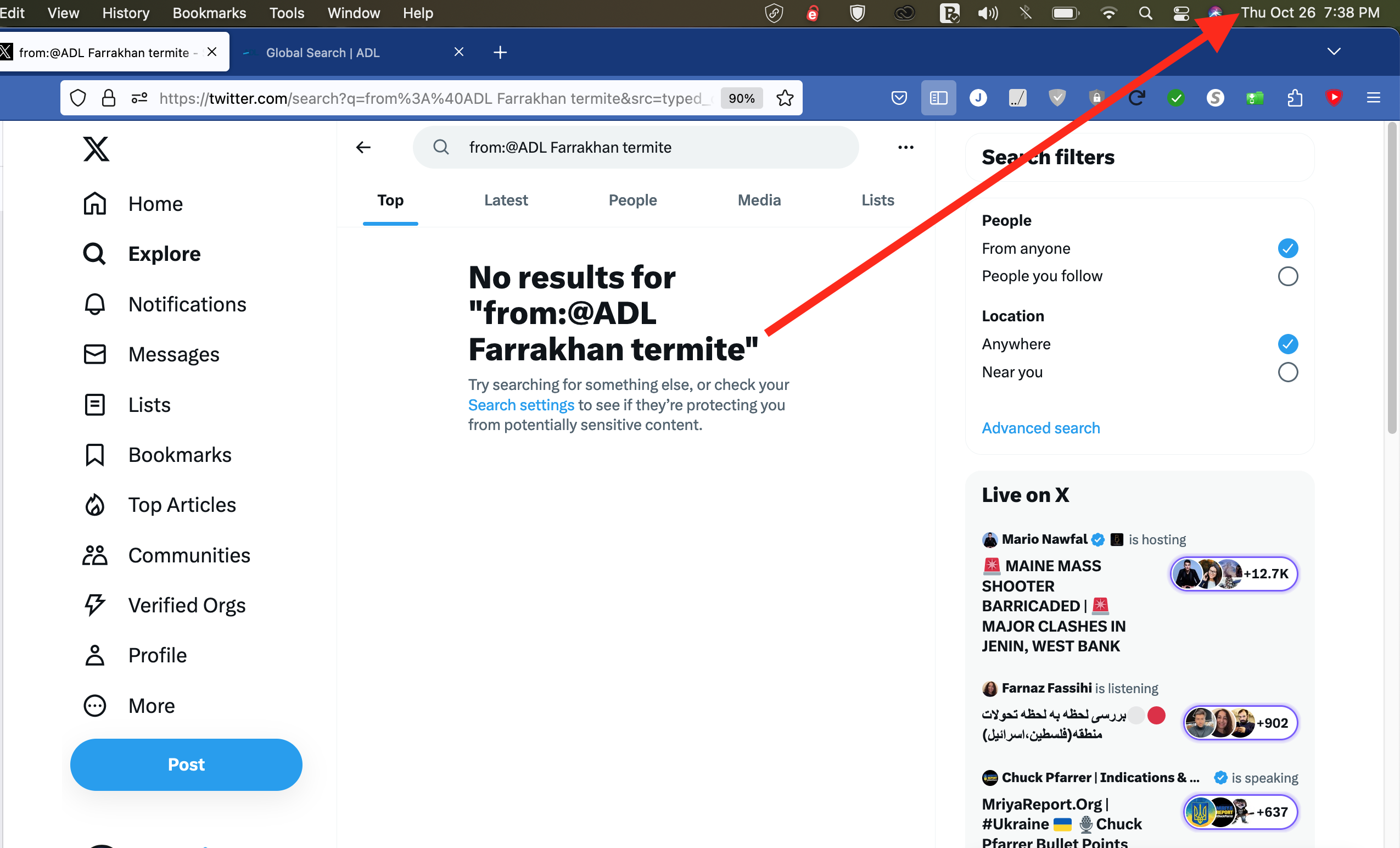Click the Save to Pocket icon

[x=899, y=98]
